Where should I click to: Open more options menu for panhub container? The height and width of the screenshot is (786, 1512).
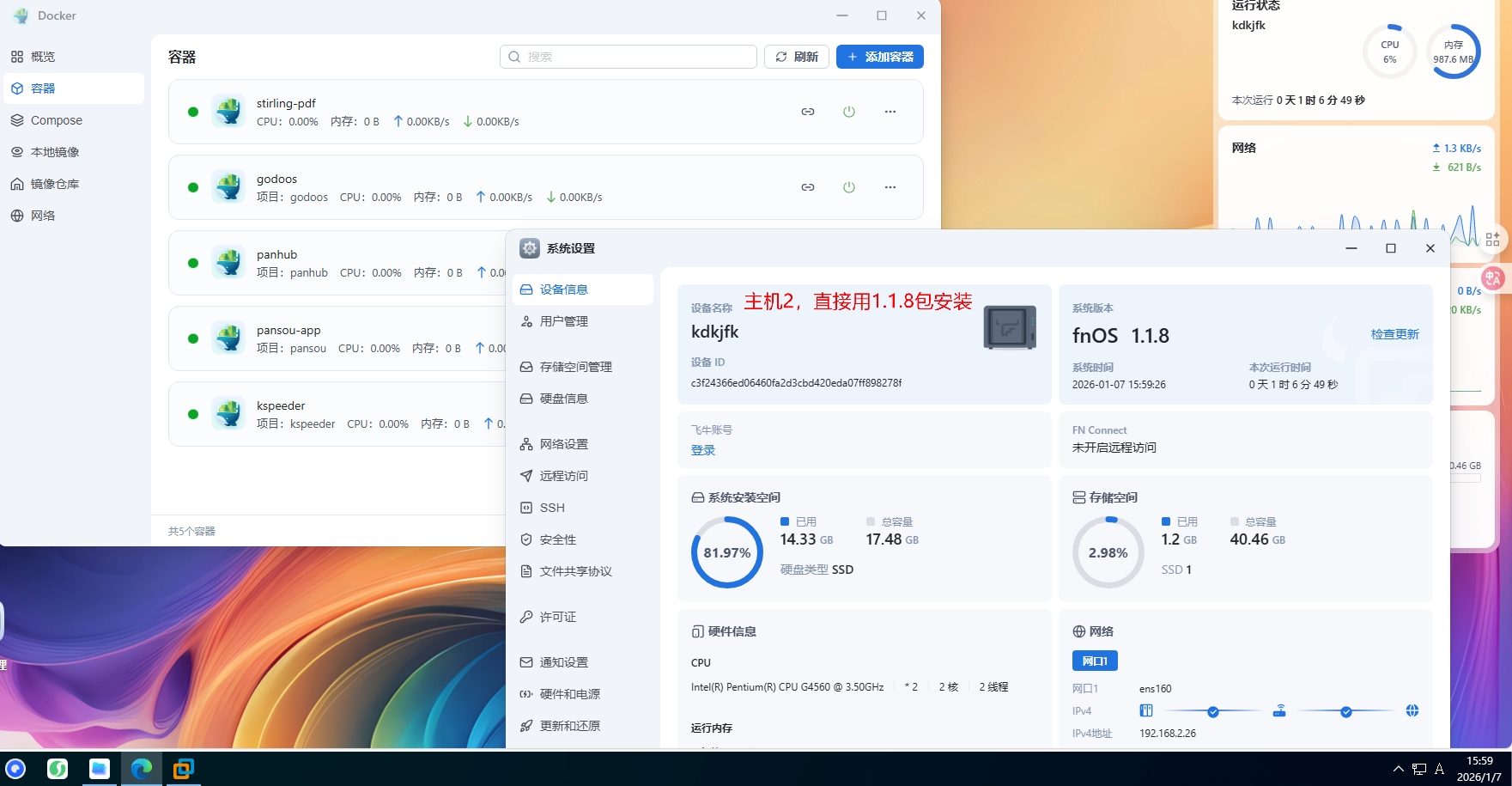(x=890, y=263)
